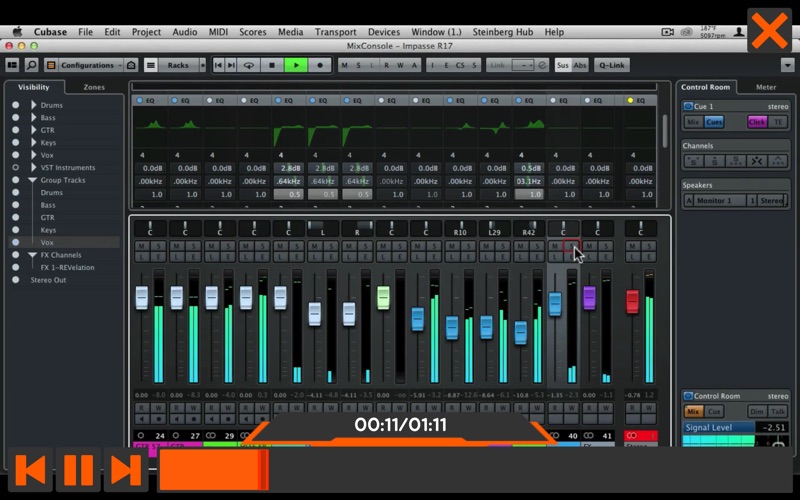Jump to the next marker in transport
The width and height of the screenshot is (800, 500).
(231, 65)
